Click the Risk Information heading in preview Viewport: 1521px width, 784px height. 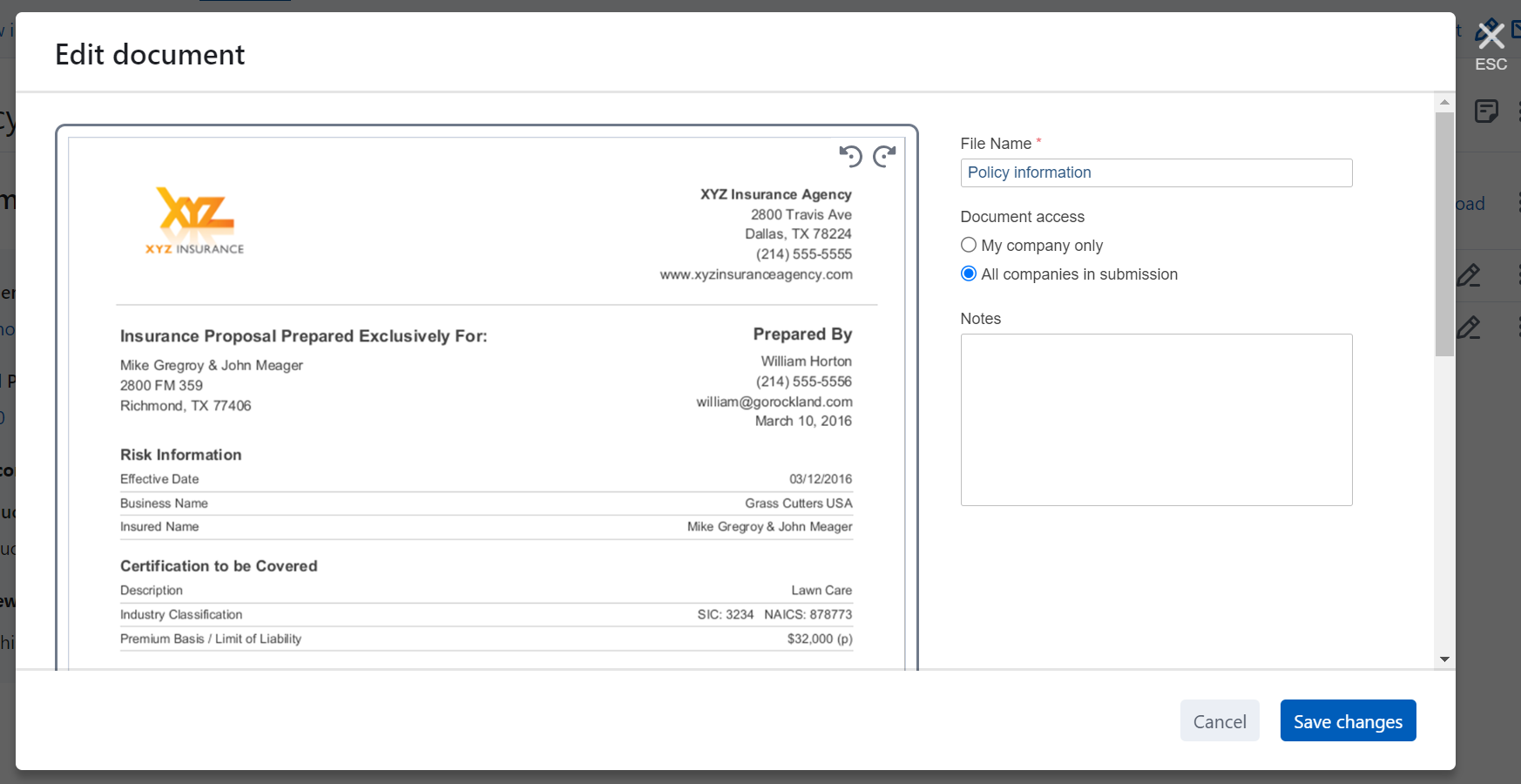pos(181,455)
